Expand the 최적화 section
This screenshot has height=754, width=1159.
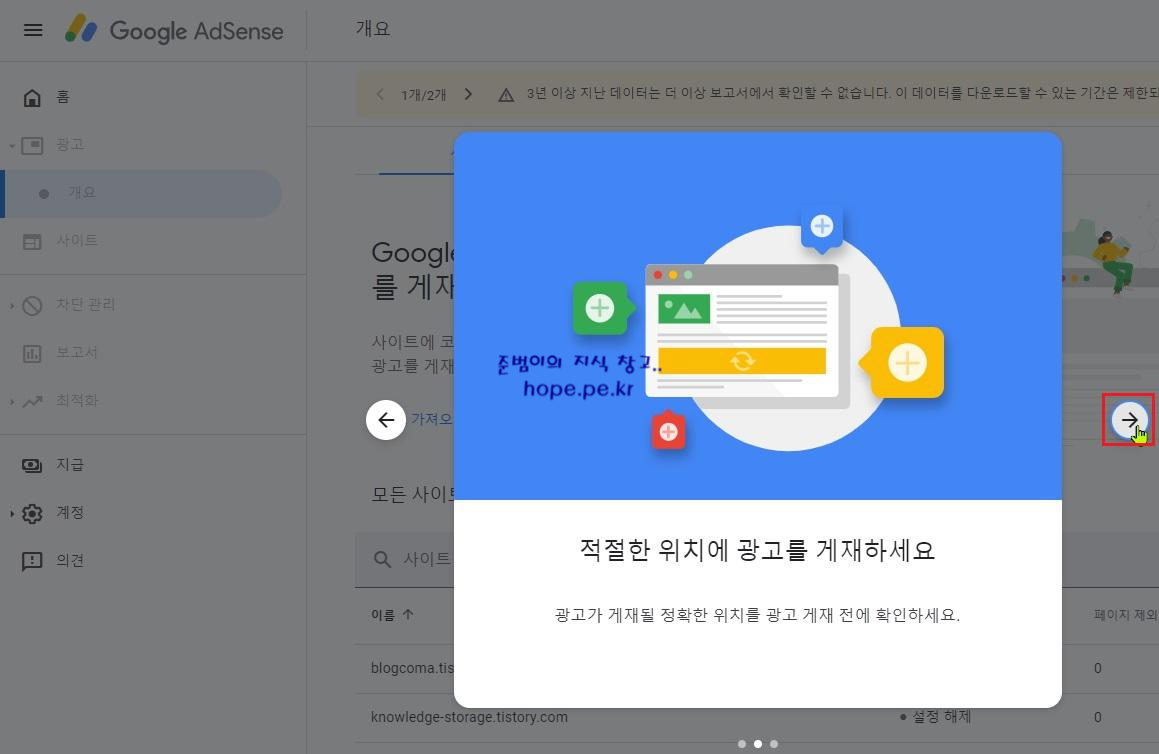tap(12, 401)
